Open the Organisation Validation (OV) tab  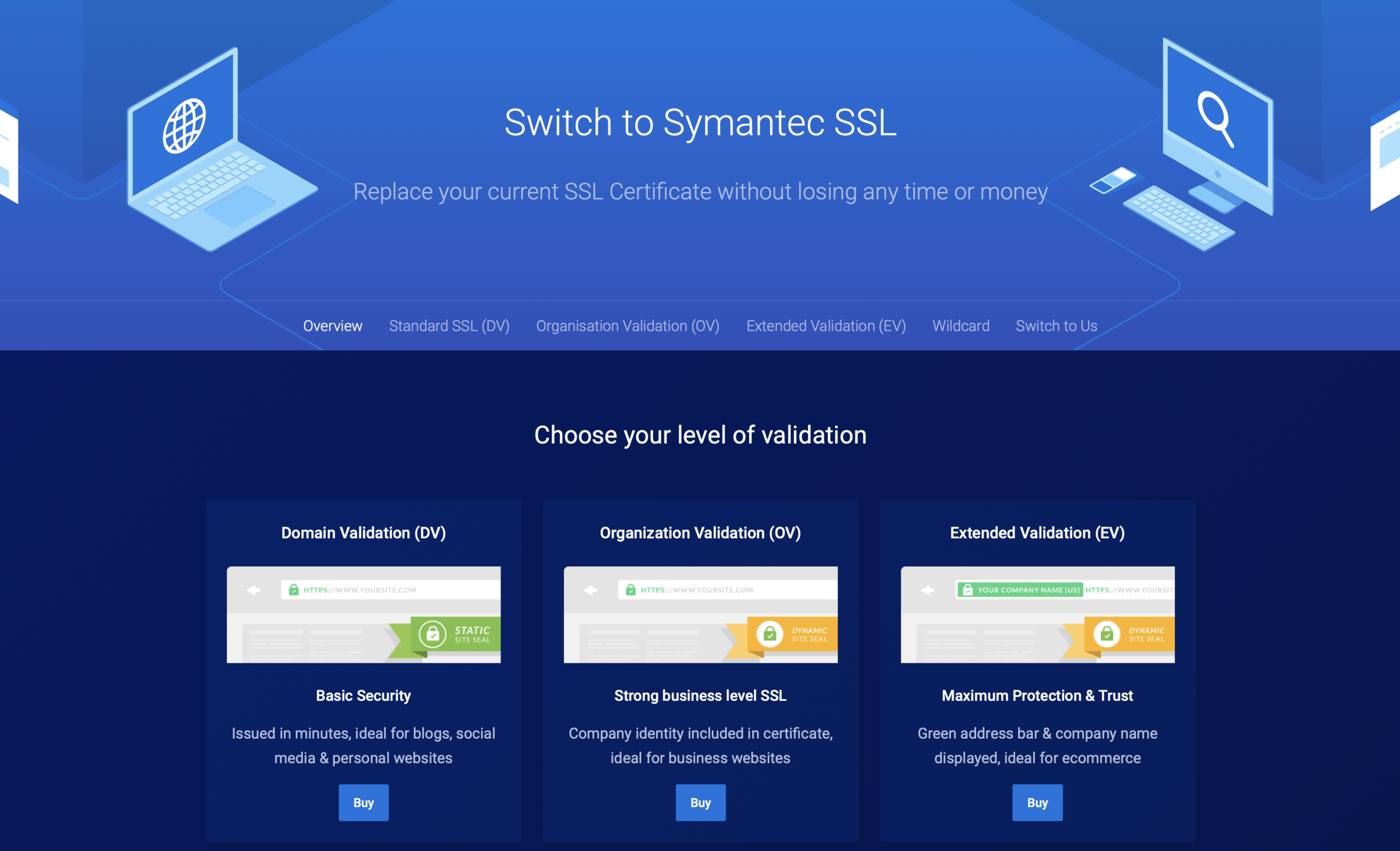(627, 326)
